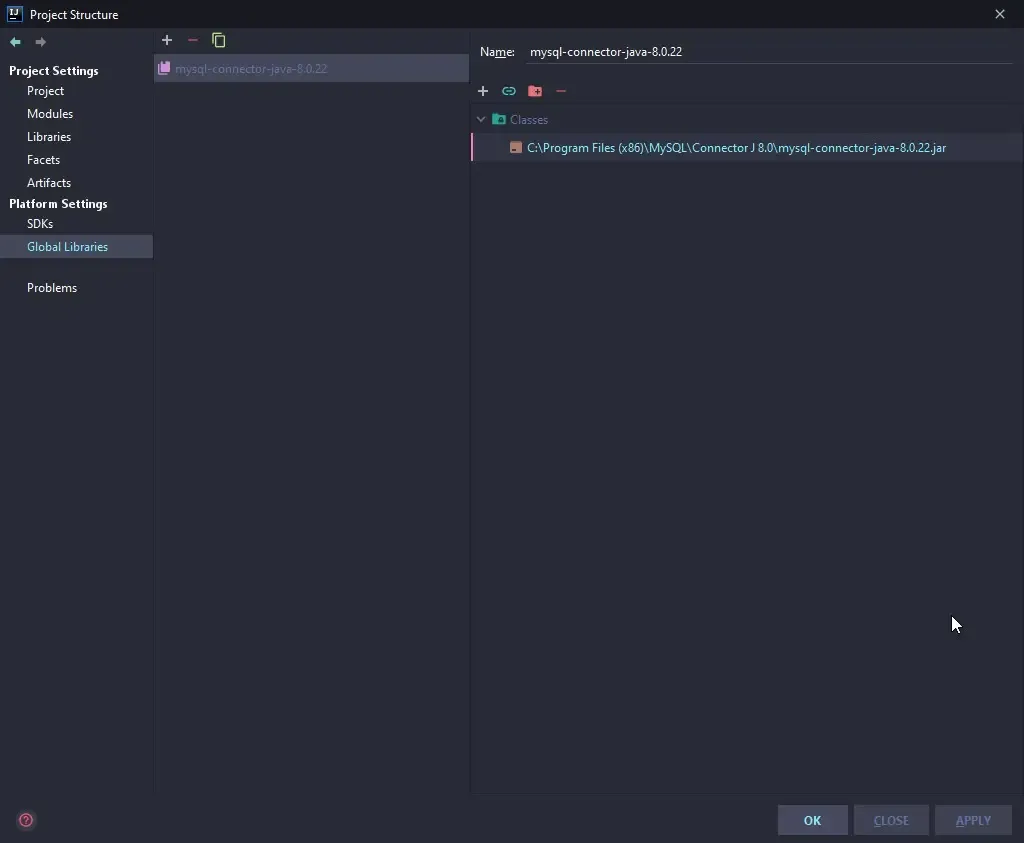Remove the selected library from list
Screen dimensions: 1024x843
tap(193, 40)
